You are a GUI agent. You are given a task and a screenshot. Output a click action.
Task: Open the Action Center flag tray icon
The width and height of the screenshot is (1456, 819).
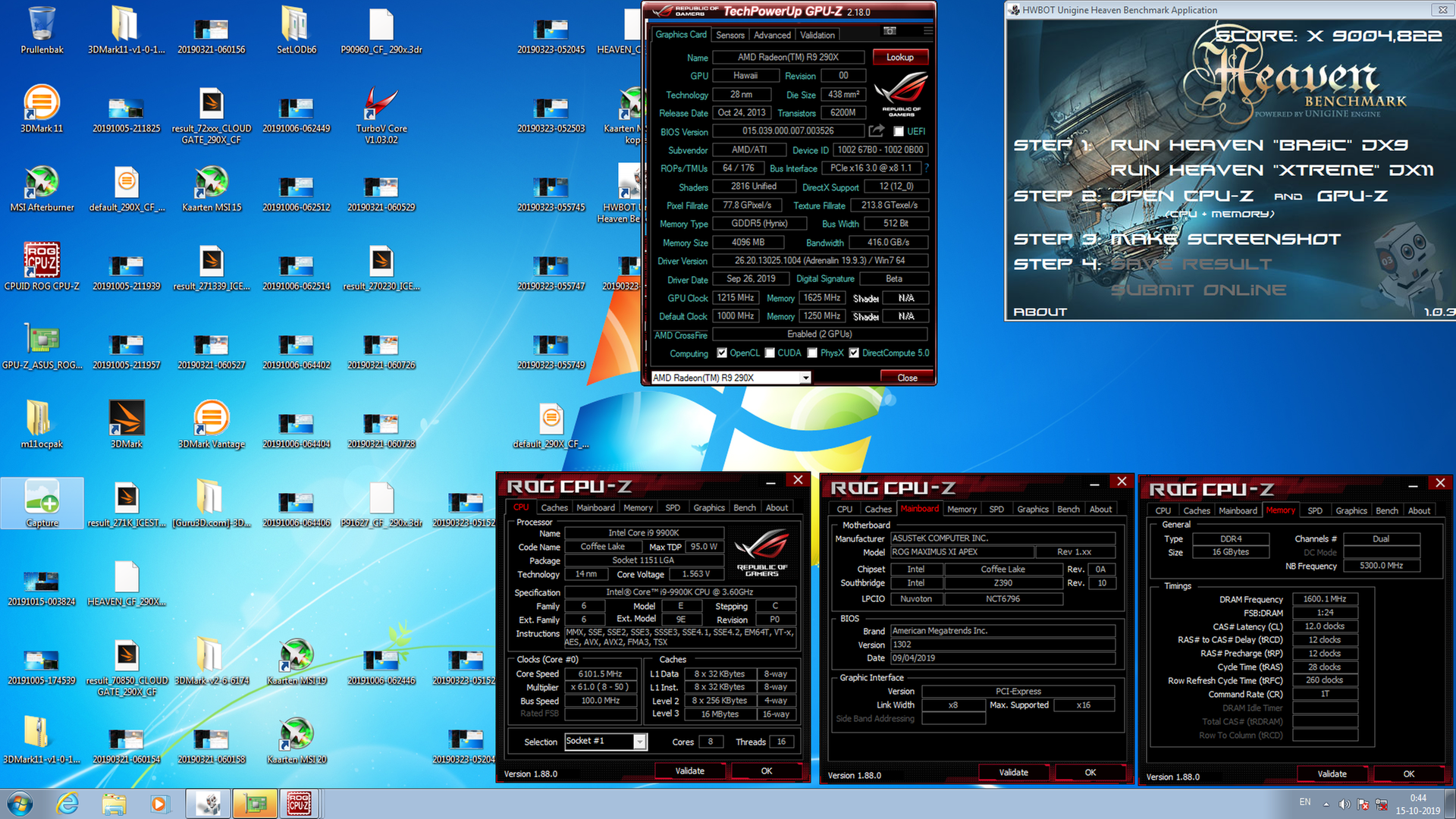click(1363, 804)
